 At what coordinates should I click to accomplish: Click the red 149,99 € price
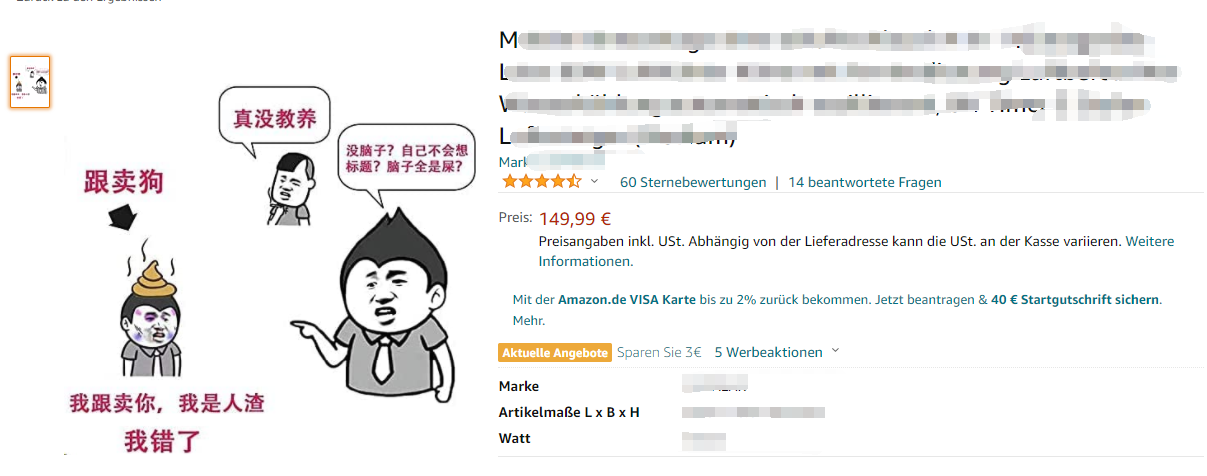575,219
